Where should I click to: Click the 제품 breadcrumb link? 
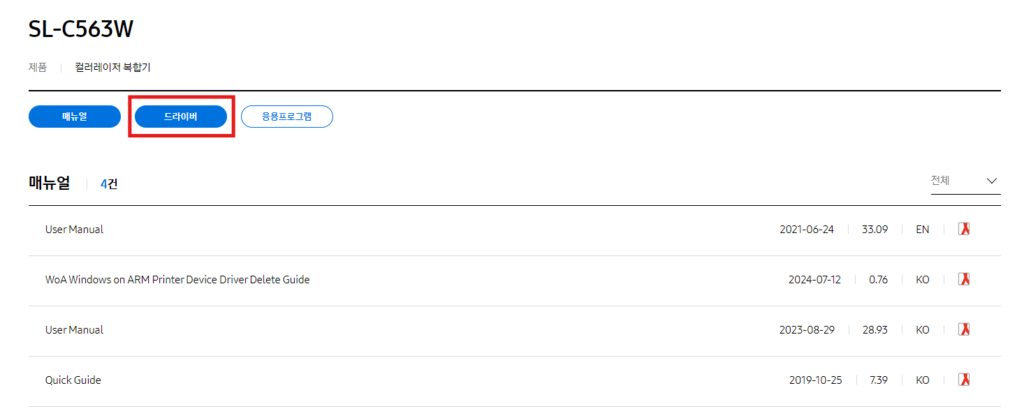(37, 67)
